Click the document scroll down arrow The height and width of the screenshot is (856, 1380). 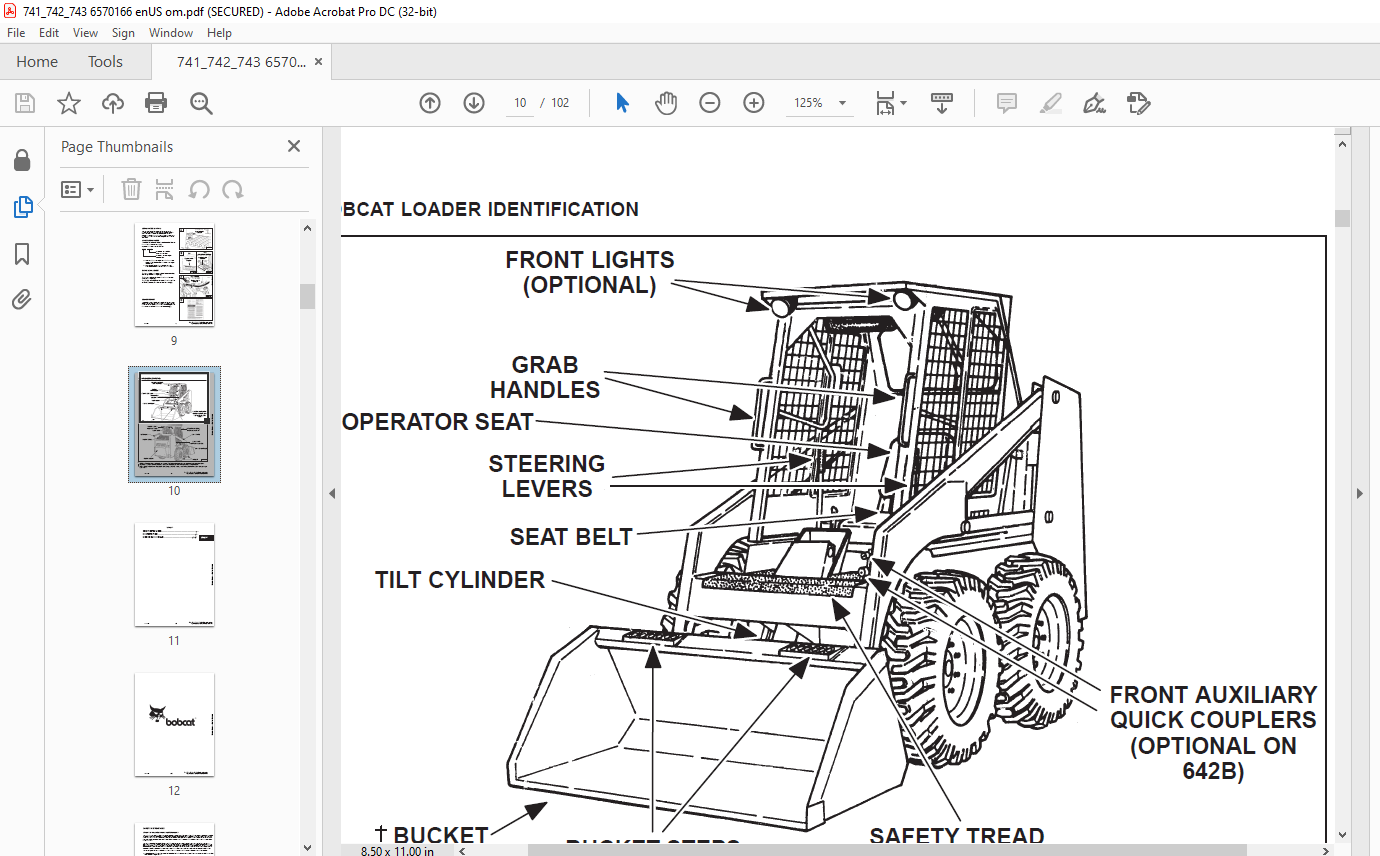(x=1342, y=835)
